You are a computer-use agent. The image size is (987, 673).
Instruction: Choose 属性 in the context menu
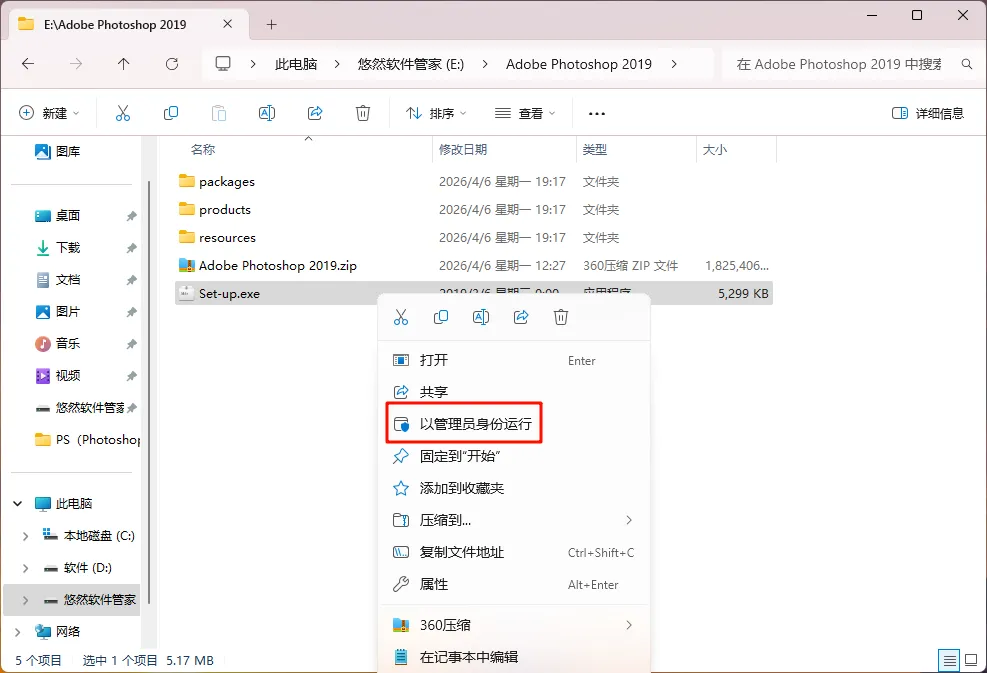coord(512,584)
